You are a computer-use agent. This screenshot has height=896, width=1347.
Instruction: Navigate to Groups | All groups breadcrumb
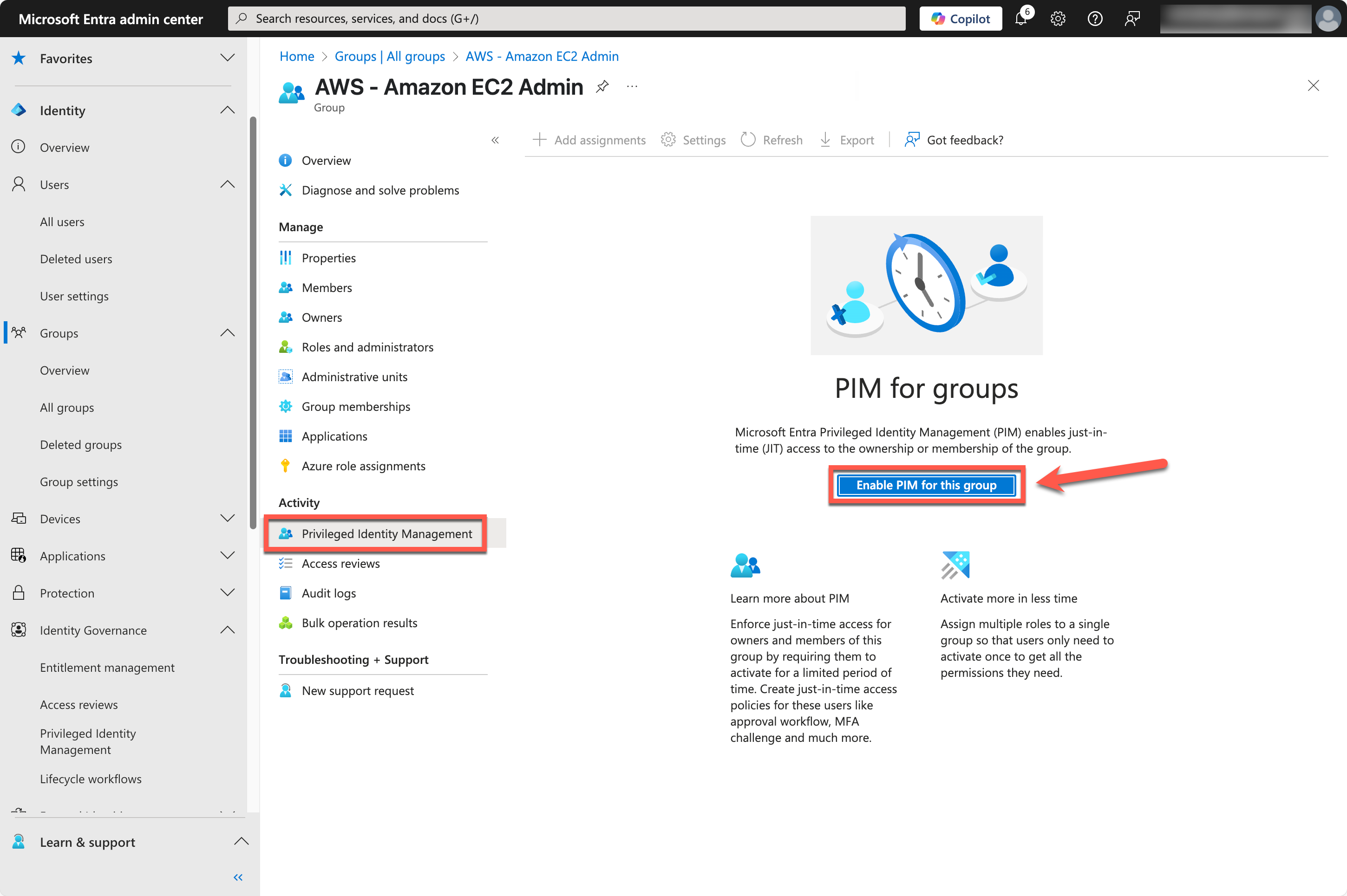[389, 56]
